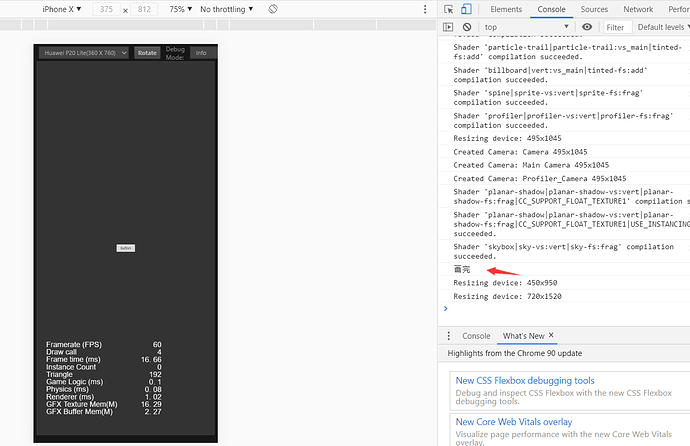This screenshot has height=446, width=690.
Task: Open the iPhone X device dropdown
Action: point(62,9)
